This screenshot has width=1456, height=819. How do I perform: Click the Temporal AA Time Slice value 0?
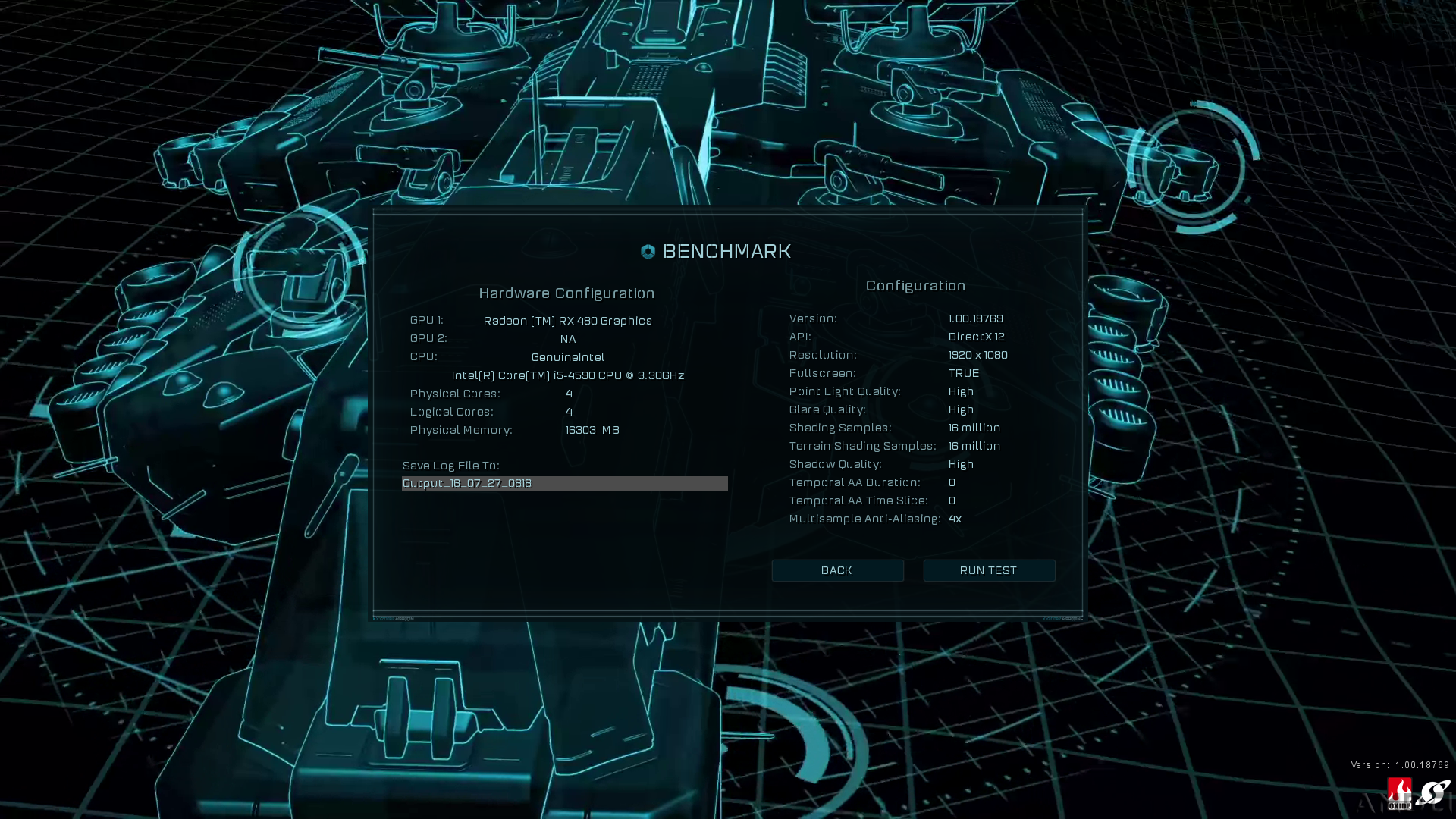952,500
